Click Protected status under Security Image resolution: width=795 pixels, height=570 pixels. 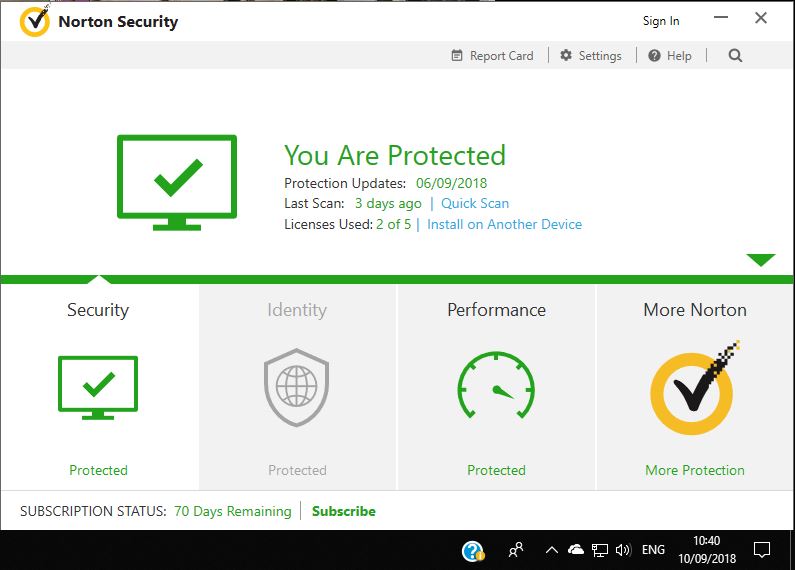98,471
